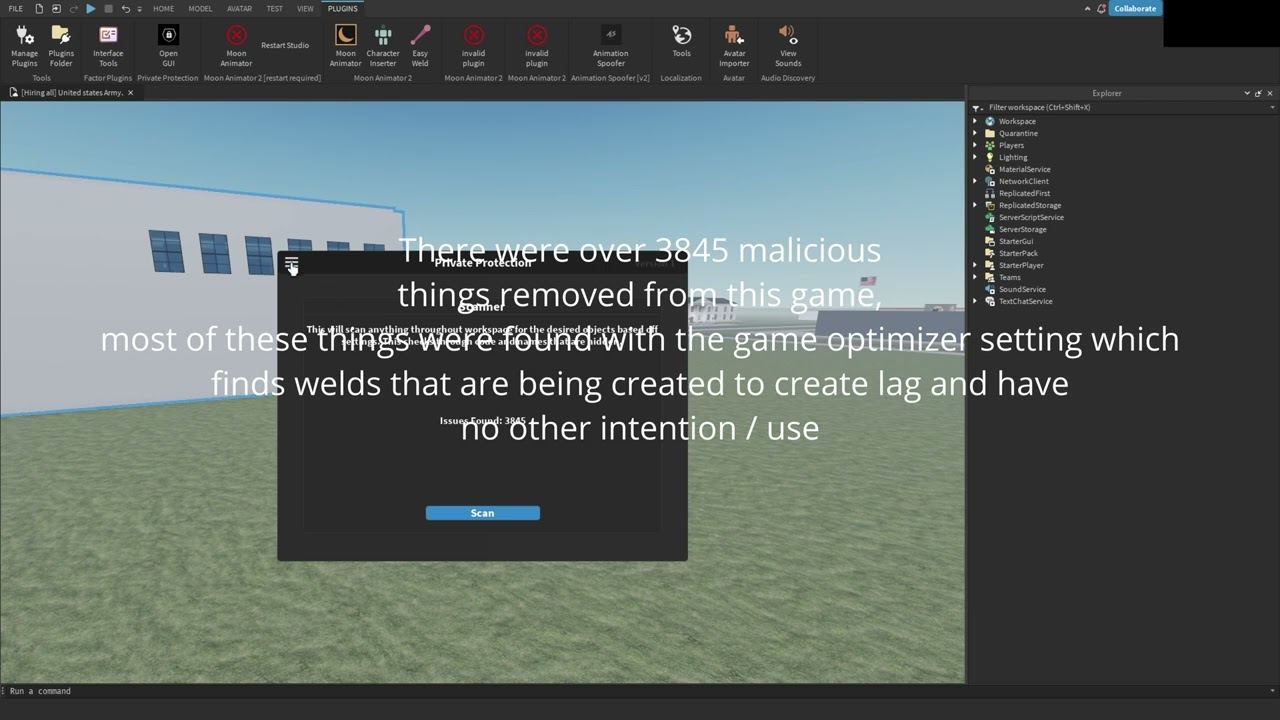Image resolution: width=1280 pixels, height=720 pixels.
Task: Close the Explorer panel
Action: [1270, 93]
